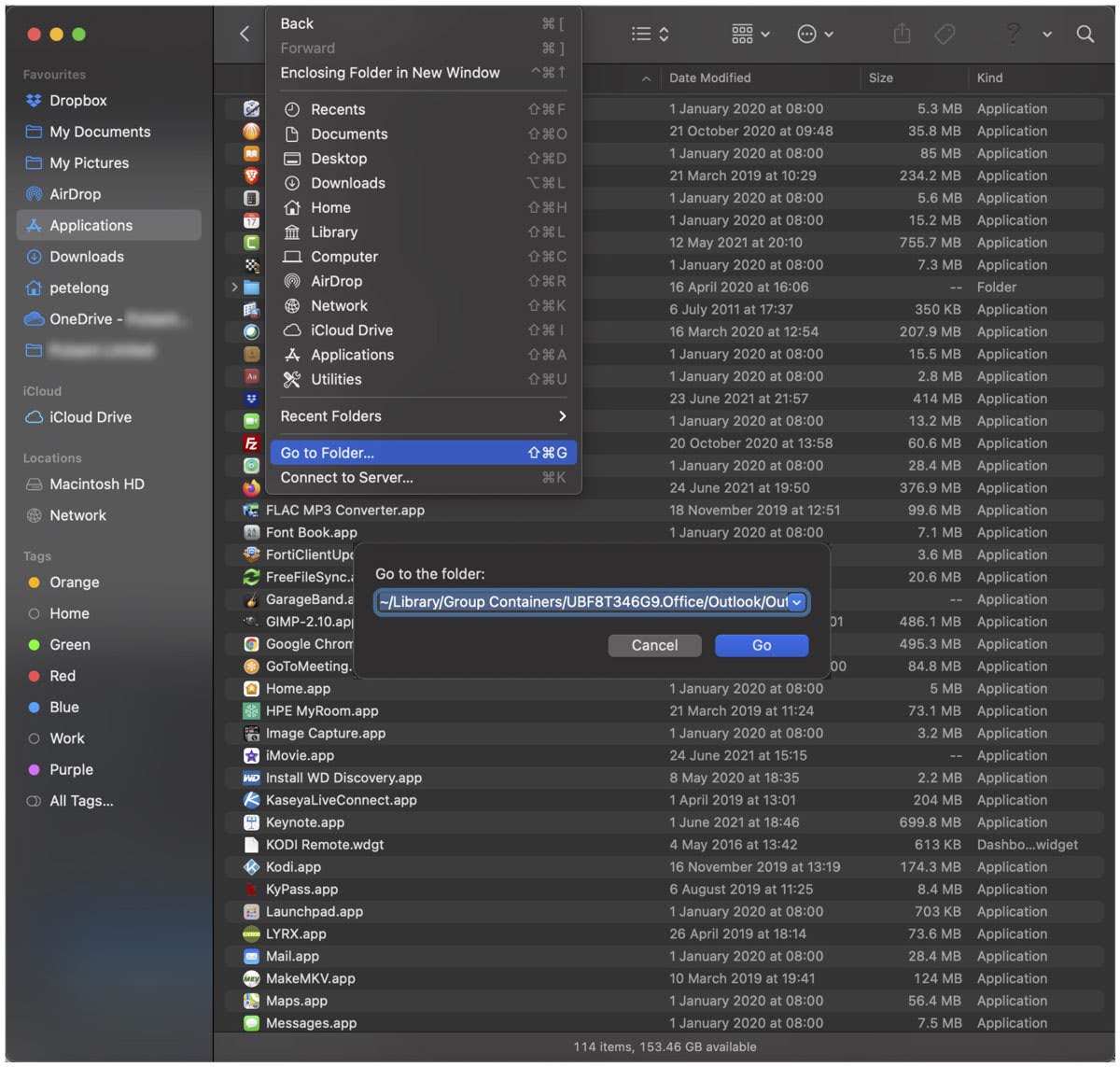
Task: Sort by the Size column
Action: pos(915,77)
